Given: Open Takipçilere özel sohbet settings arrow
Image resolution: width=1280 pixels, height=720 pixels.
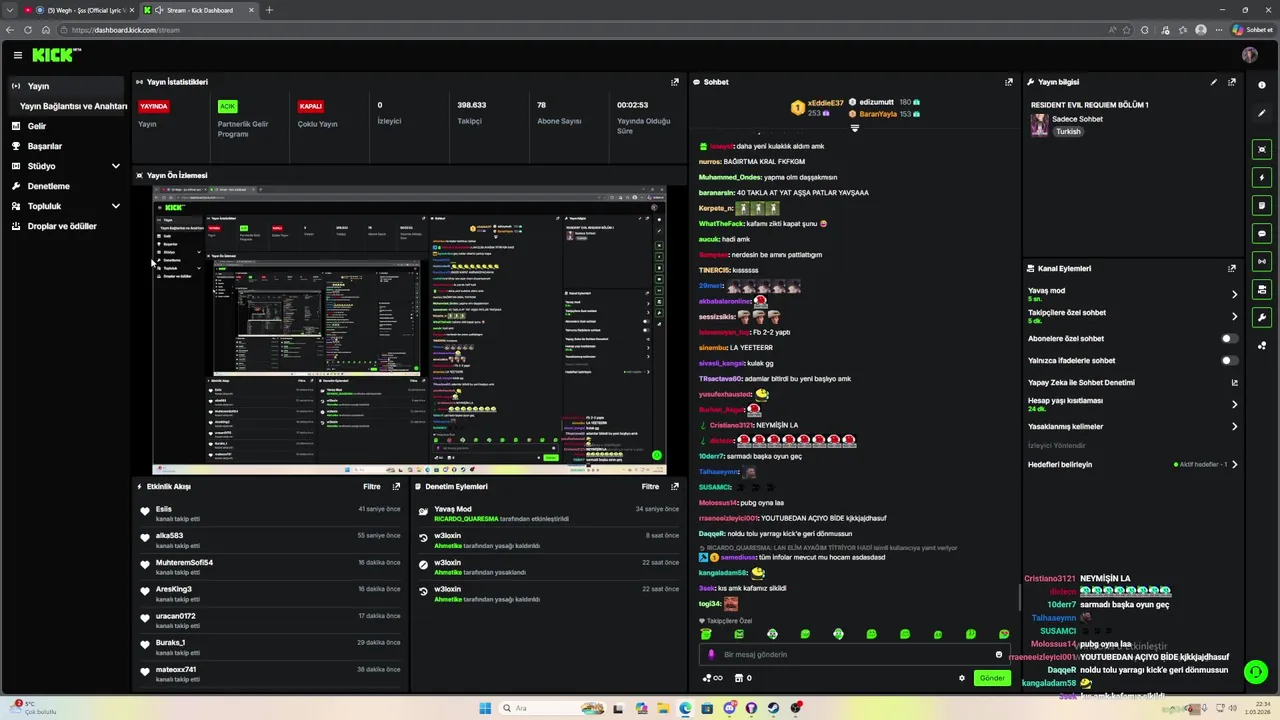Looking at the screenshot, I should 1234,316.
